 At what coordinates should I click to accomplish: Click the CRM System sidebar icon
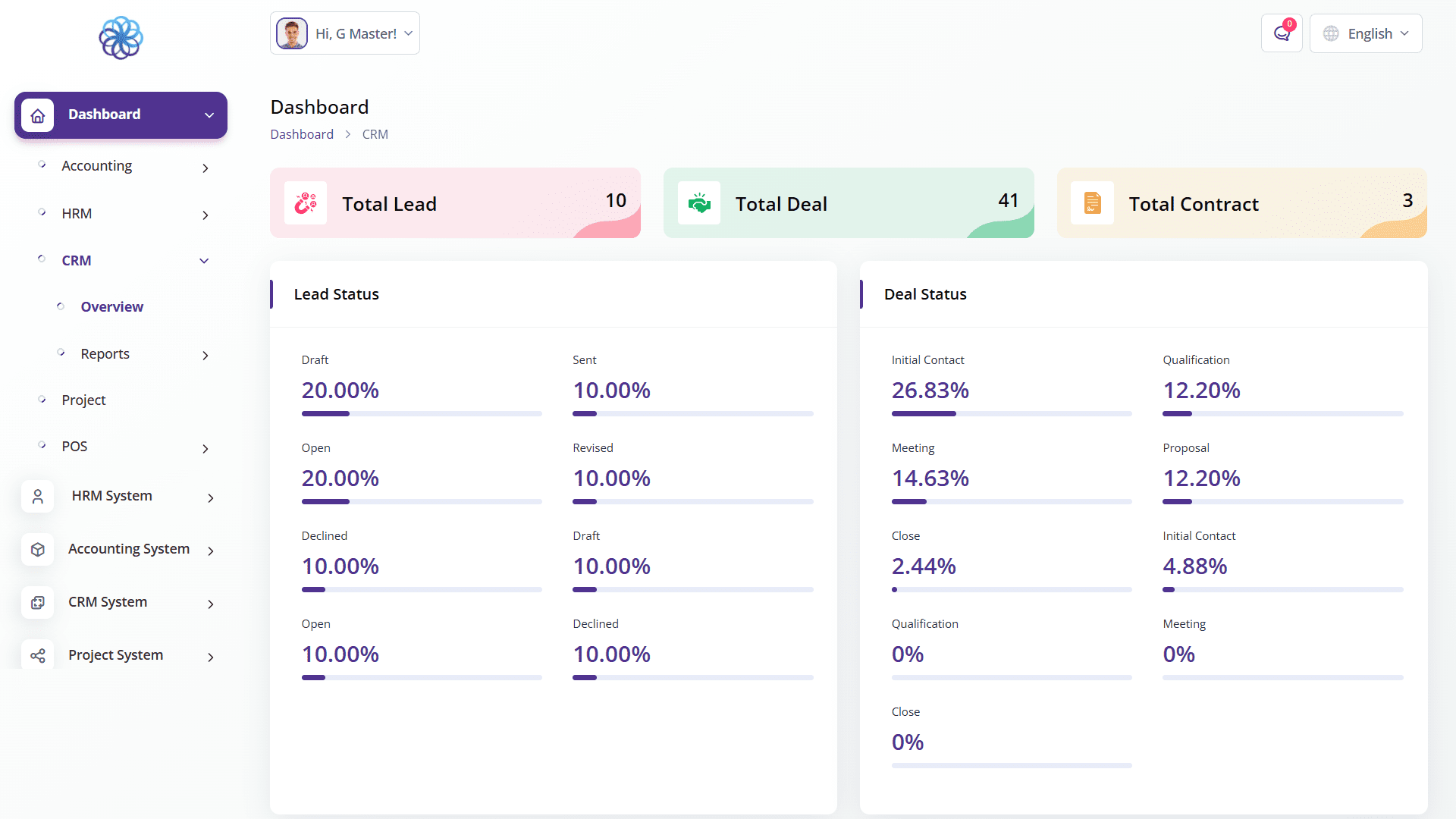(38, 603)
